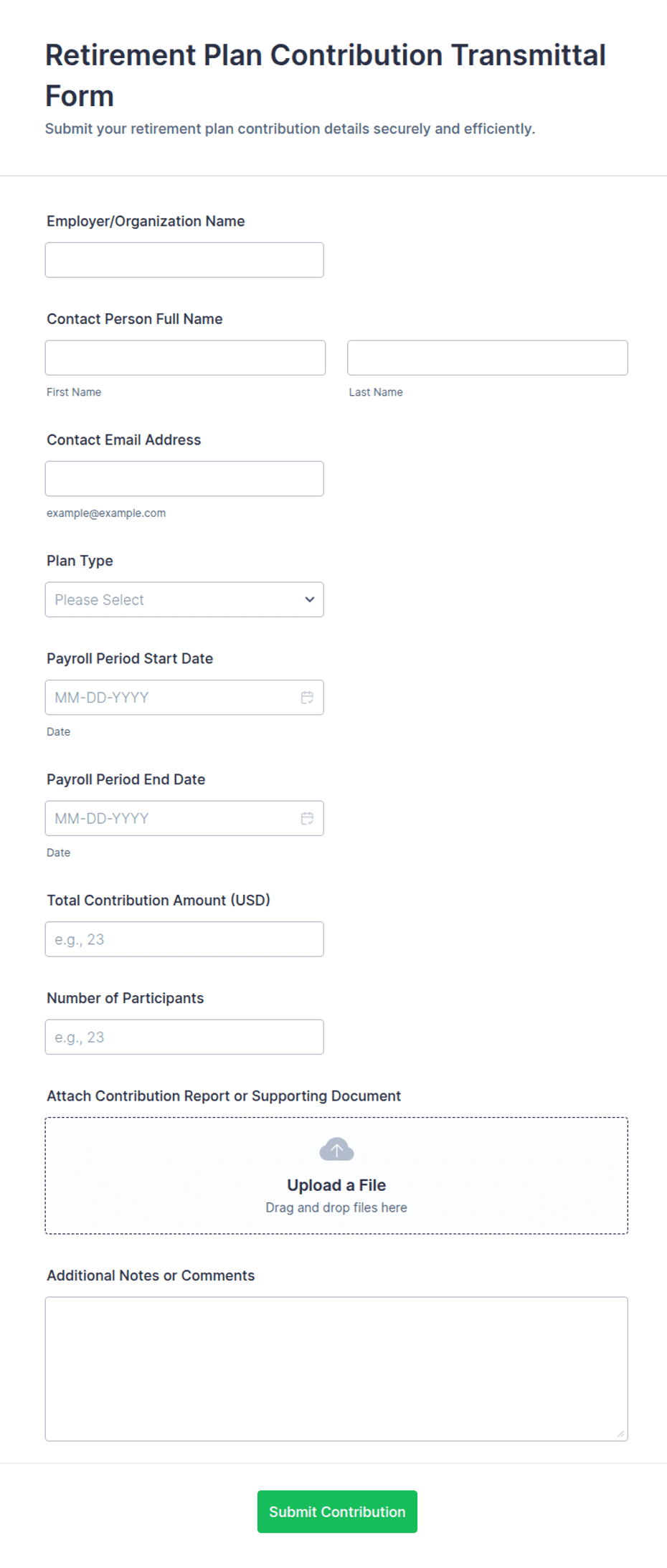Click the Number of Participants field
This screenshot has height=1568, width=667.
[x=184, y=1037]
